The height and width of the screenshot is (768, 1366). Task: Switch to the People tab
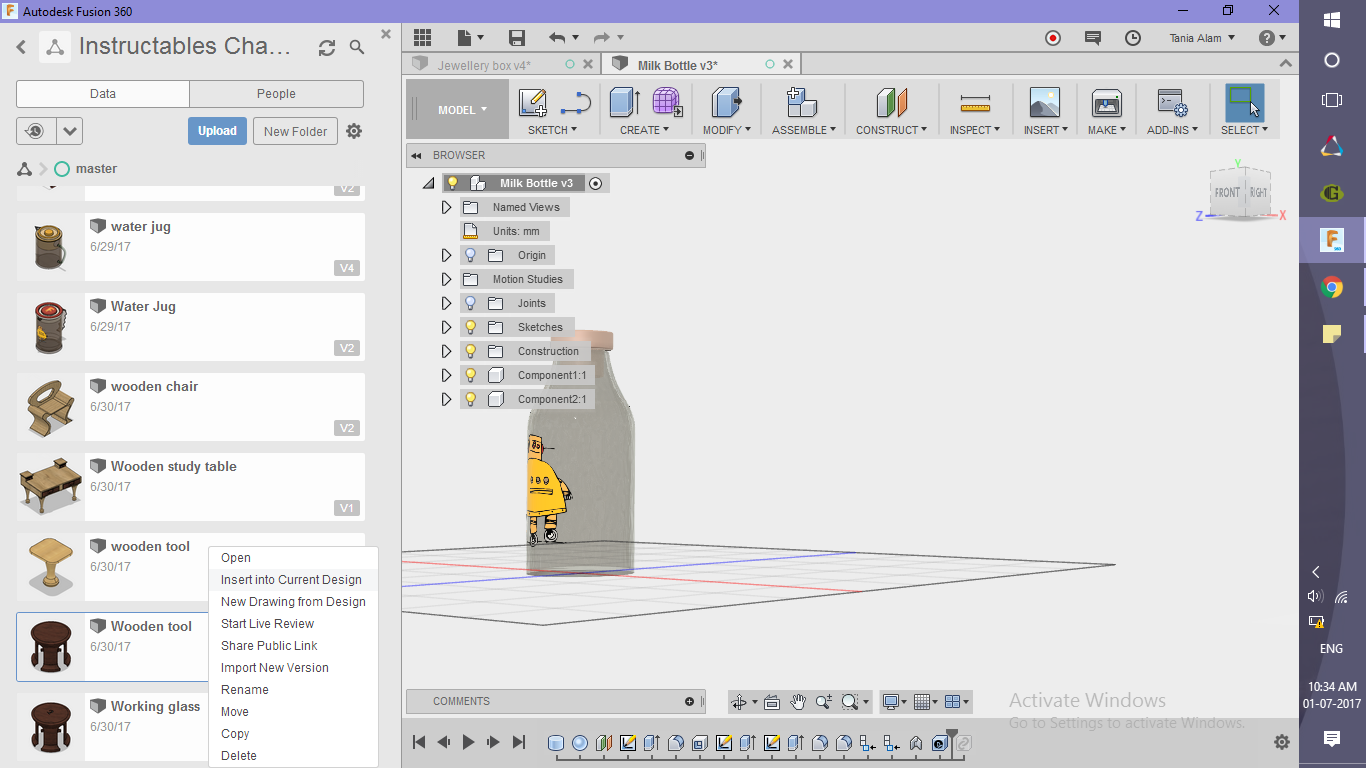pos(276,94)
